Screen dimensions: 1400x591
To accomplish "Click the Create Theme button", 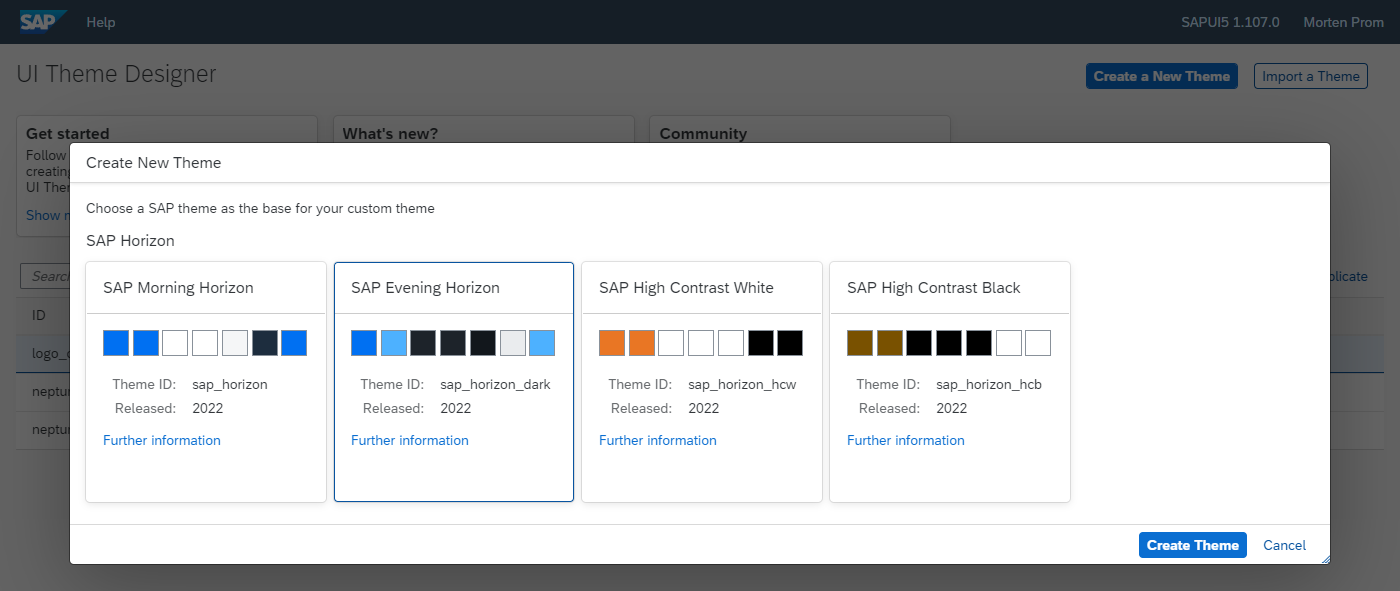I will pos(1192,545).
